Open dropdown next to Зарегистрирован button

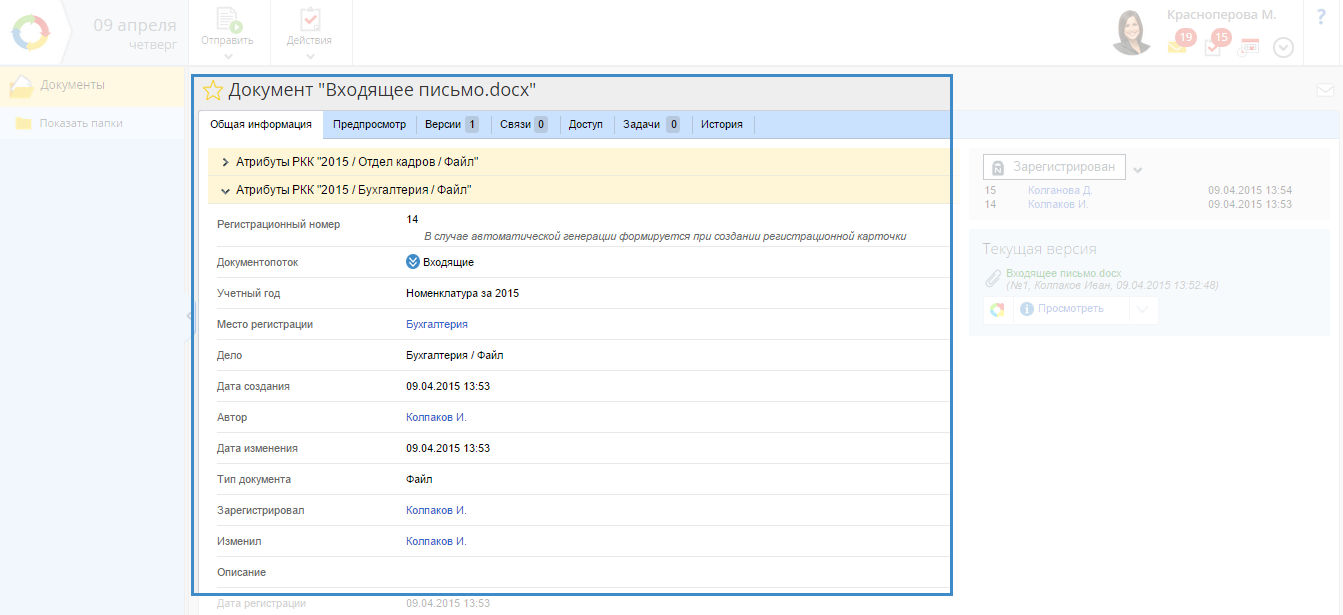point(1138,168)
